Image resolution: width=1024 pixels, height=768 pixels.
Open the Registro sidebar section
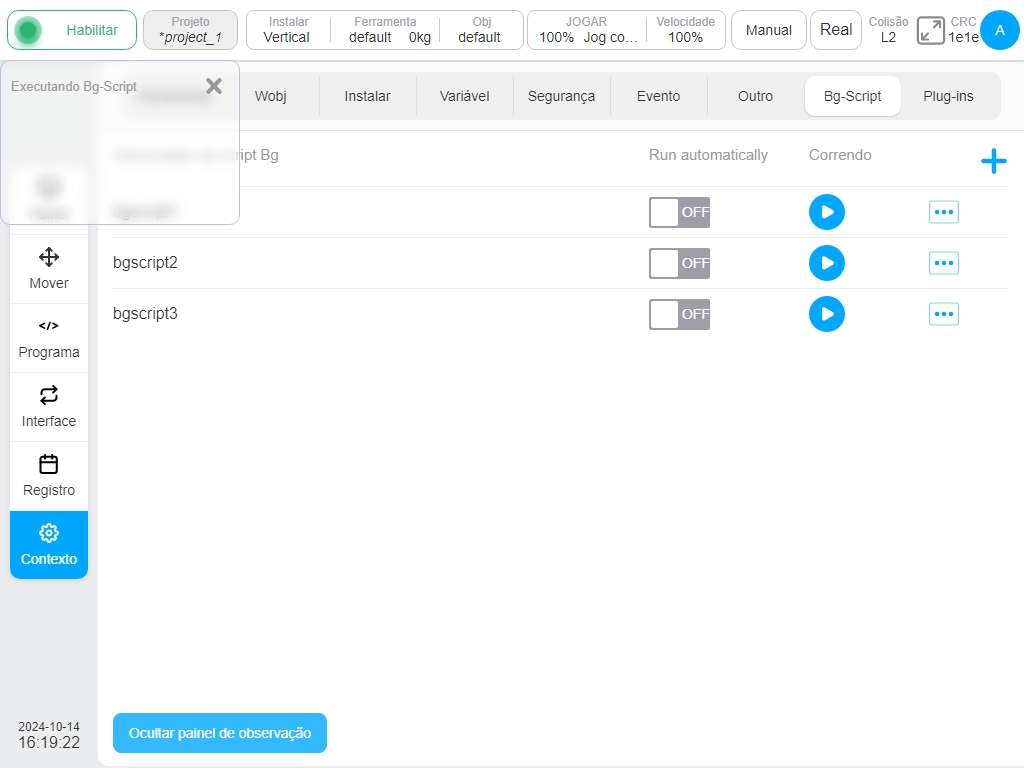point(49,477)
